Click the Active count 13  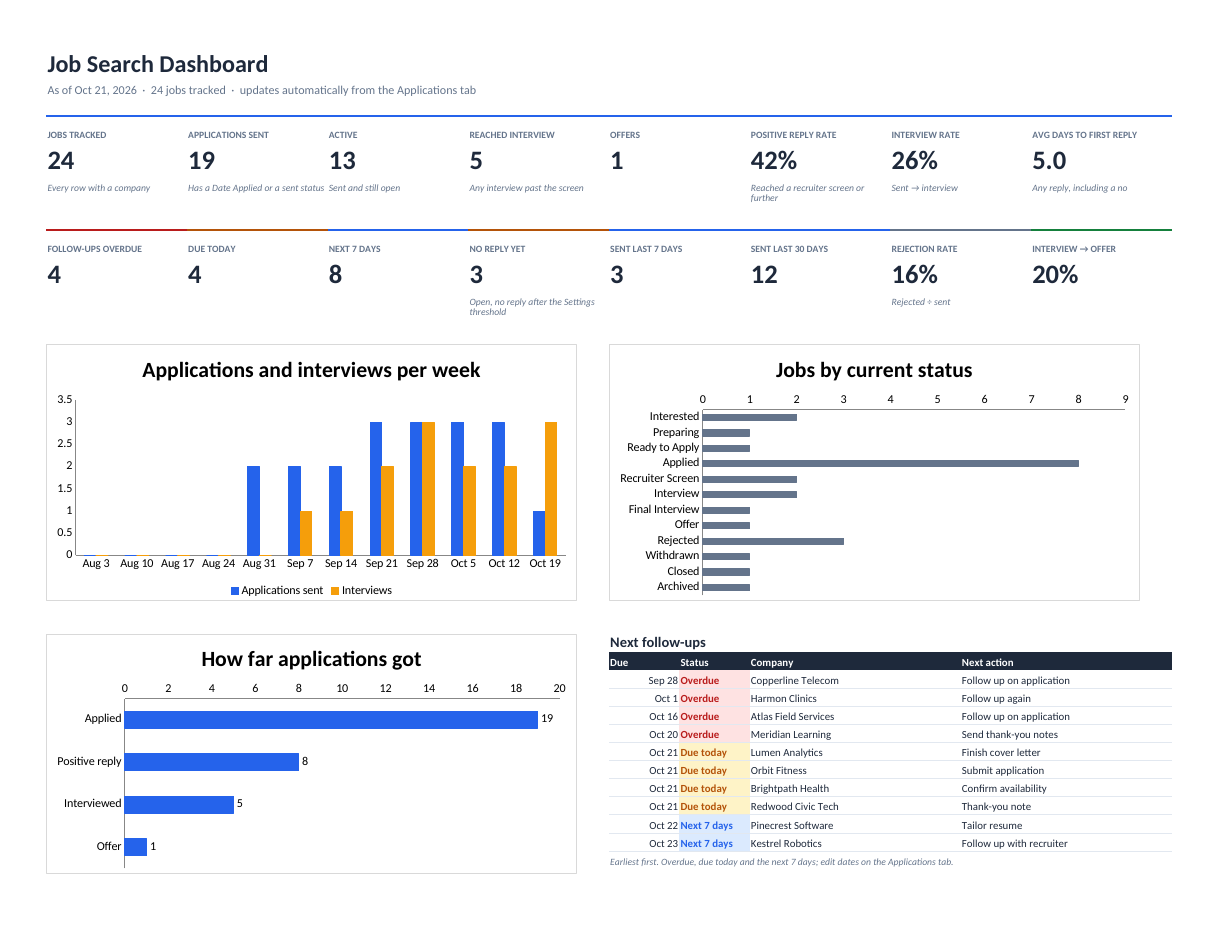tap(342, 161)
